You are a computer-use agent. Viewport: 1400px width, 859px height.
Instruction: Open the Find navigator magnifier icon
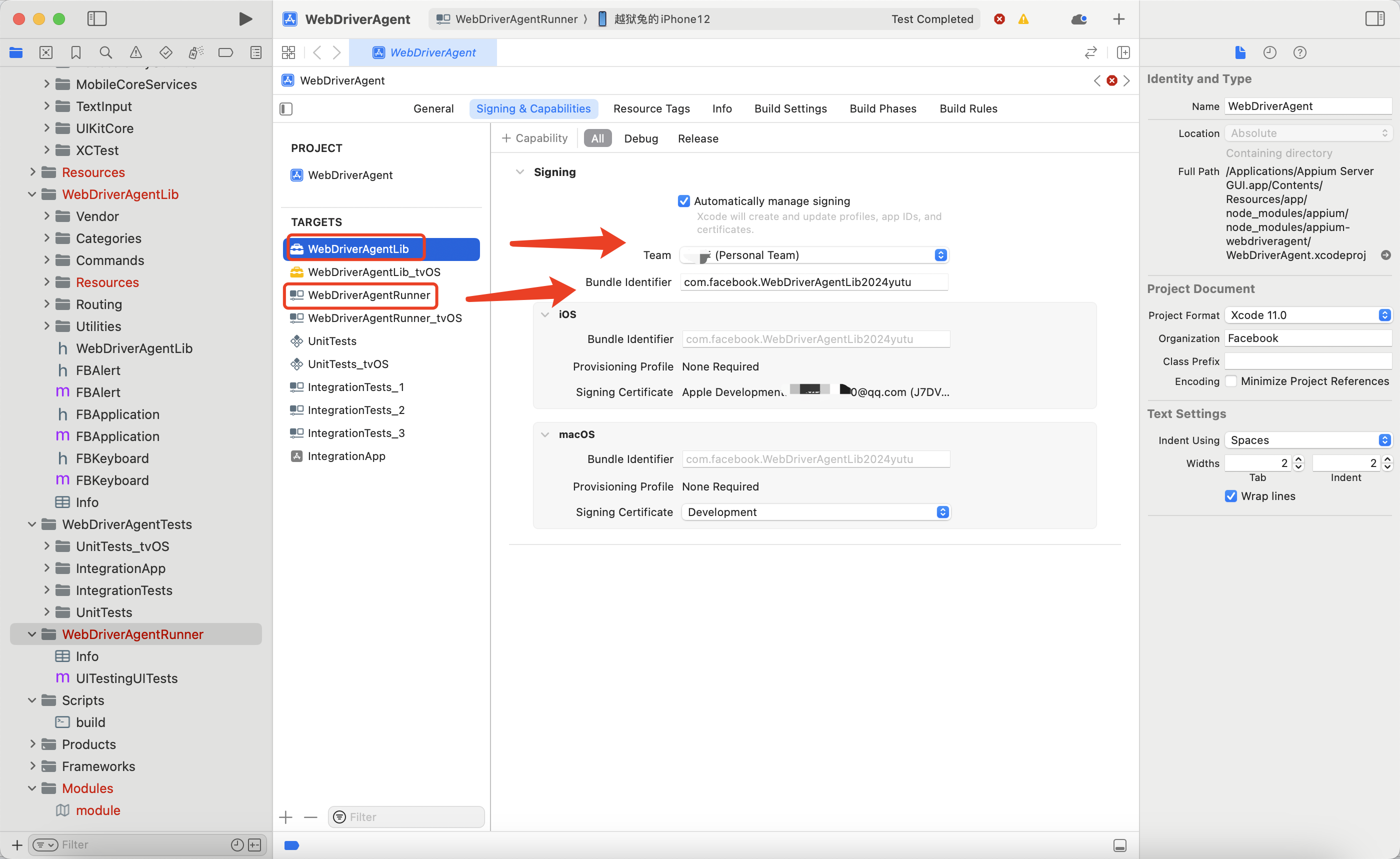coord(105,53)
